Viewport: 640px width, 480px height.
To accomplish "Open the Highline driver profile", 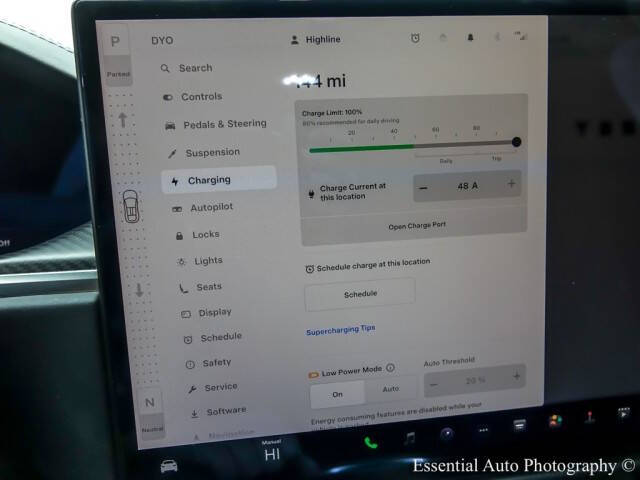I will pyautogui.click(x=315, y=40).
